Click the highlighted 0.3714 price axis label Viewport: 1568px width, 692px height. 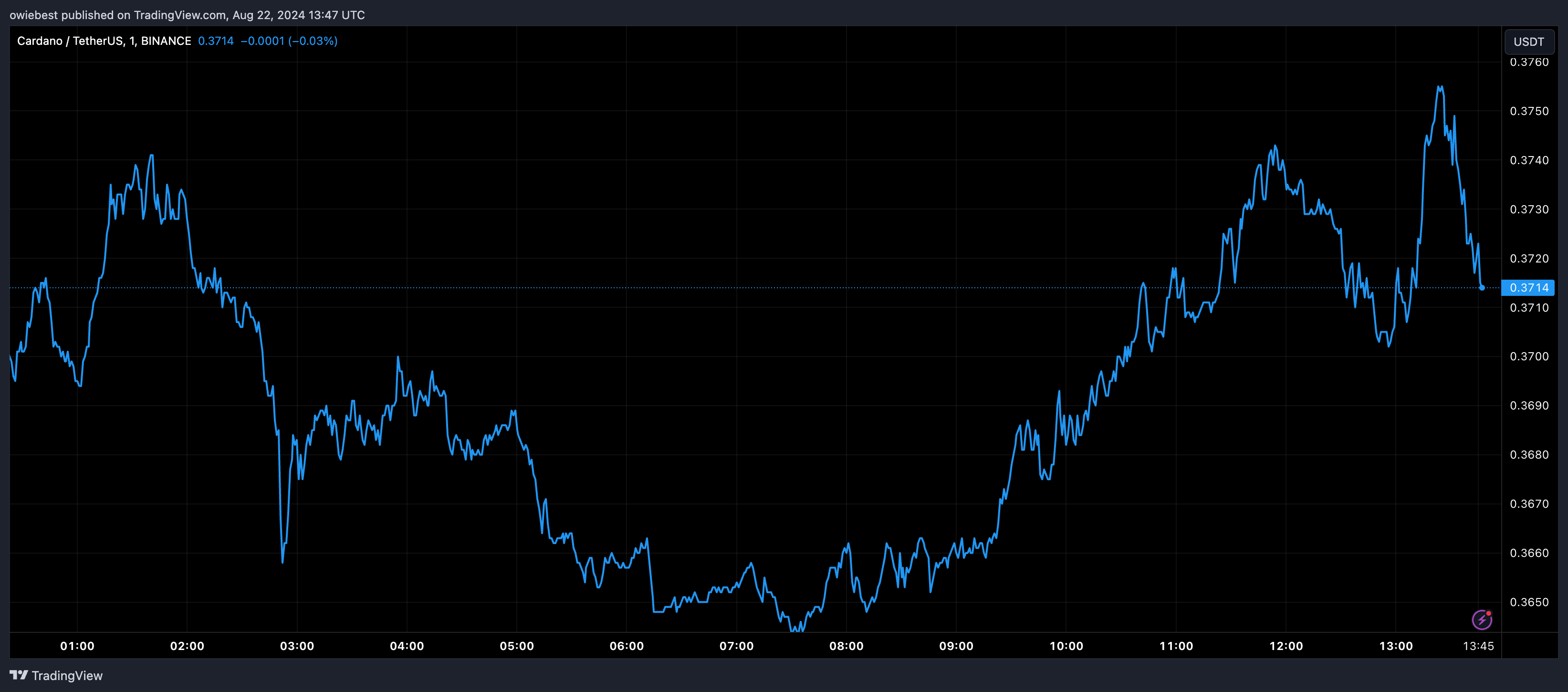[1528, 288]
